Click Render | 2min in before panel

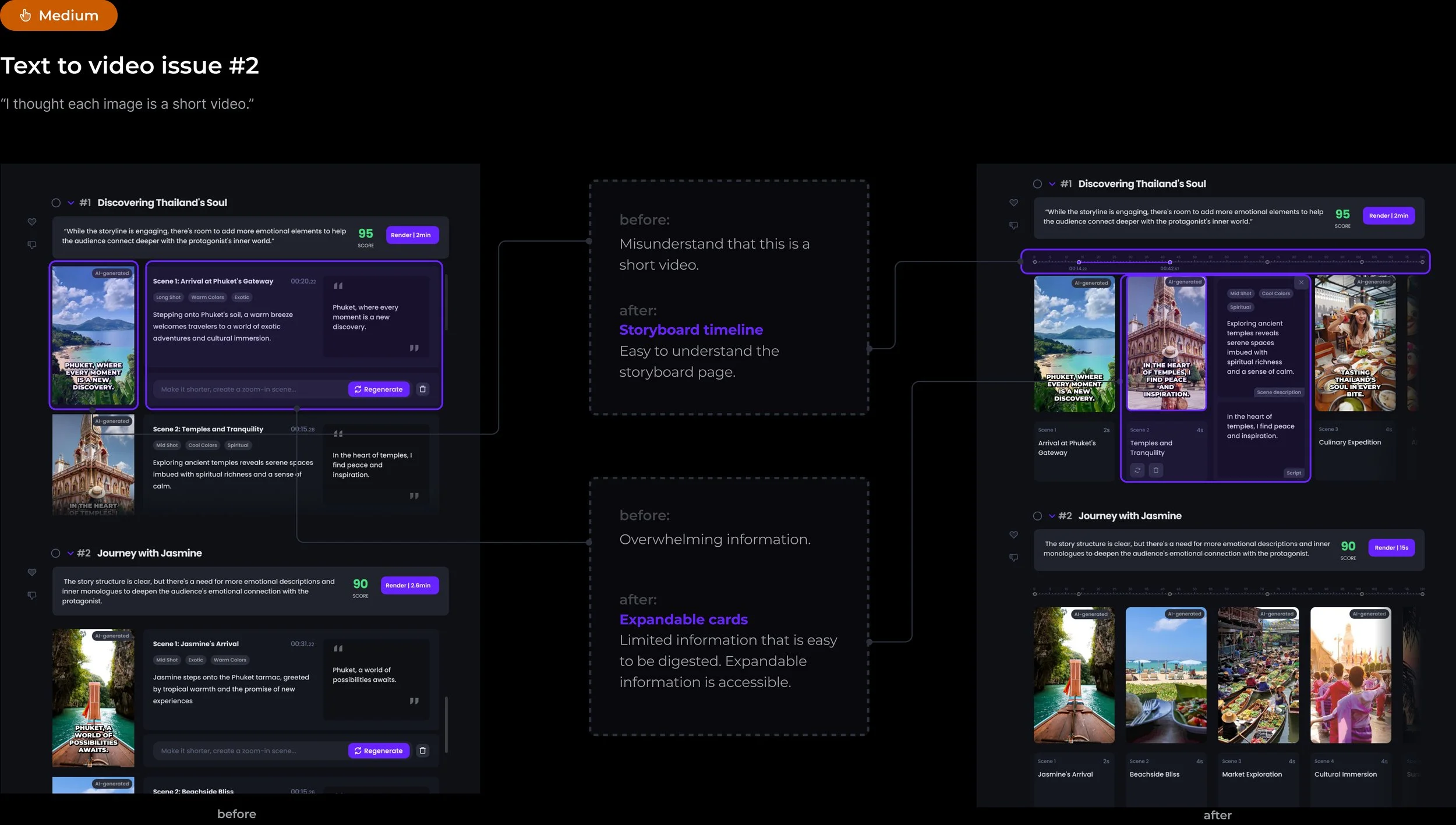pyautogui.click(x=412, y=235)
